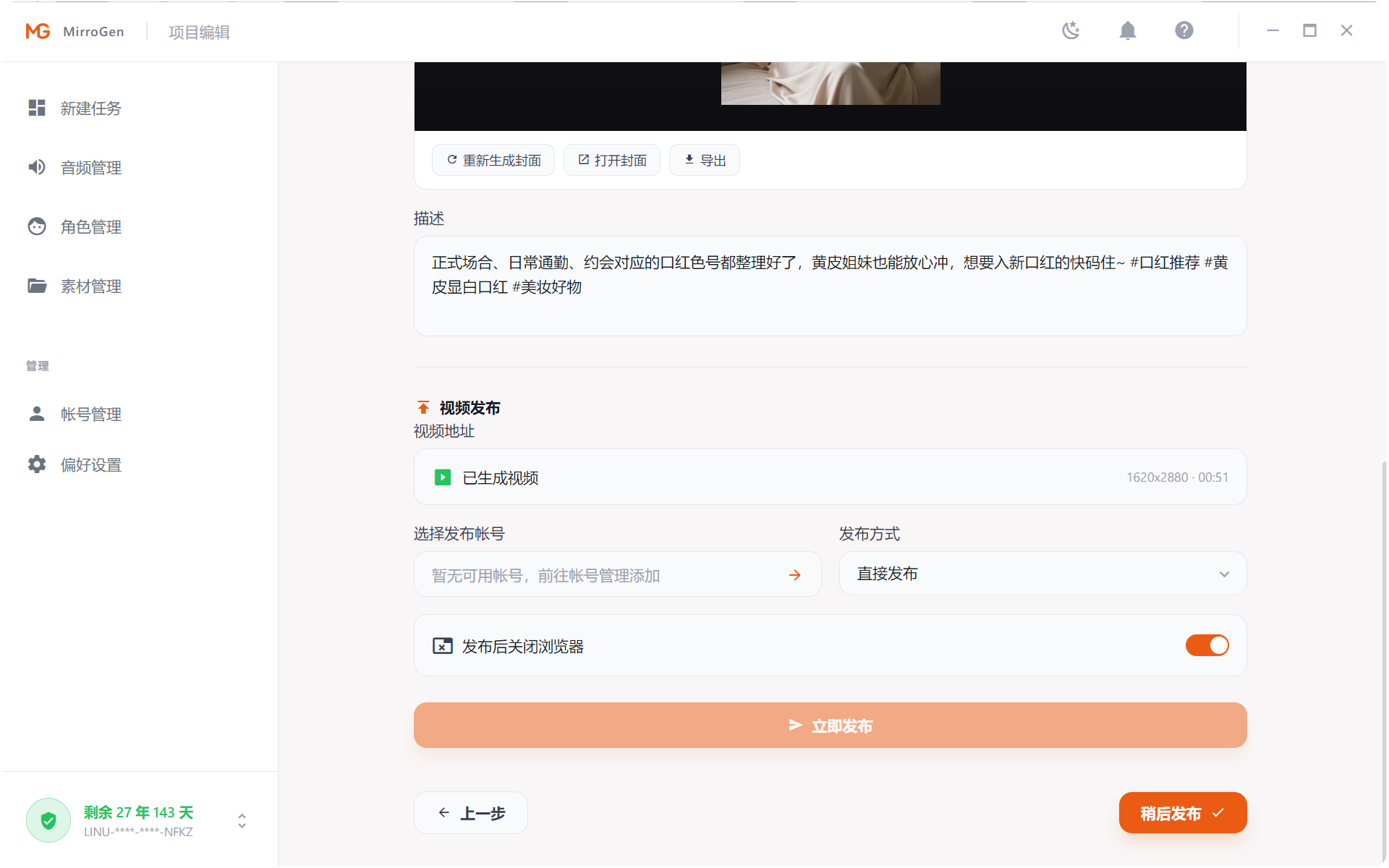Image resolution: width=1389 pixels, height=868 pixels.
Task: Expand the license info chevron at bottom left
Action: click(x=242, y=821)
